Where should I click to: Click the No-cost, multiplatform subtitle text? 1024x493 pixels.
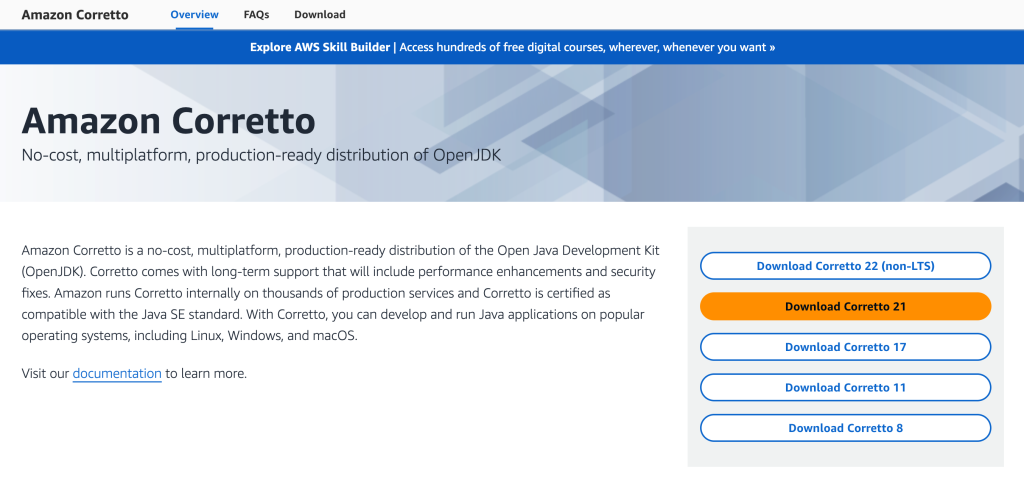click(261, 155)
